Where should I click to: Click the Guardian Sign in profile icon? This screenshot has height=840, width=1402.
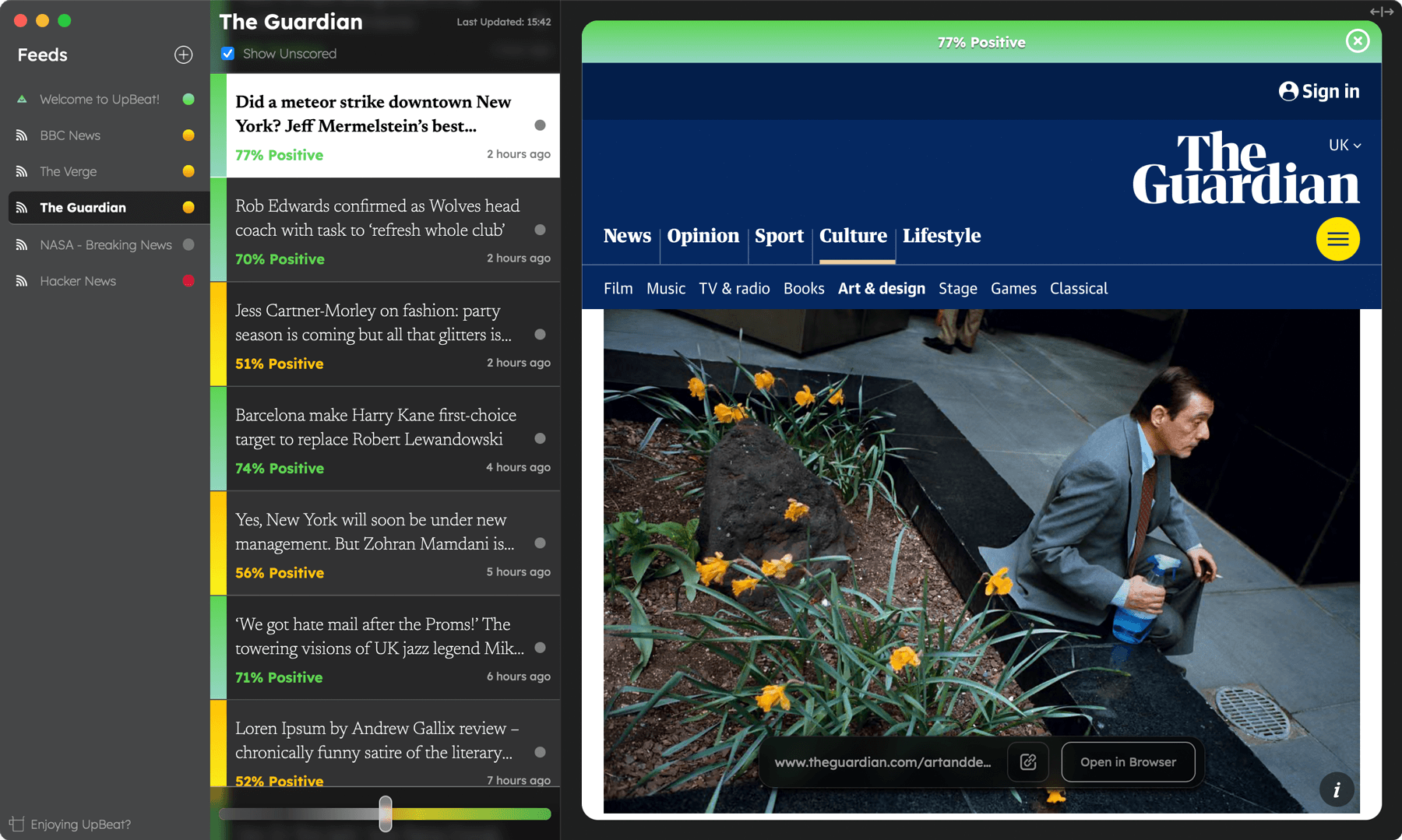pyautogui.click(x=1288, y=91)
